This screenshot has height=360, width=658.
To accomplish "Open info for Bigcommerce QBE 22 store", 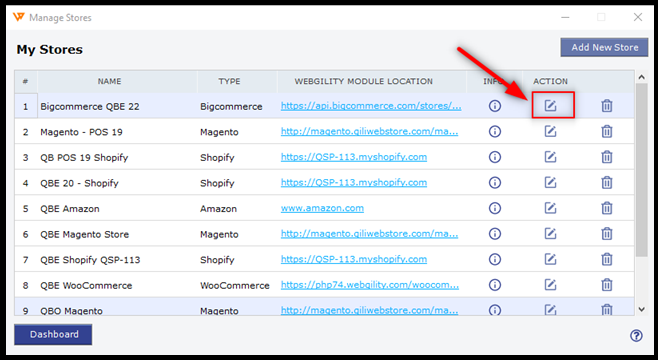I will point(495,106).
